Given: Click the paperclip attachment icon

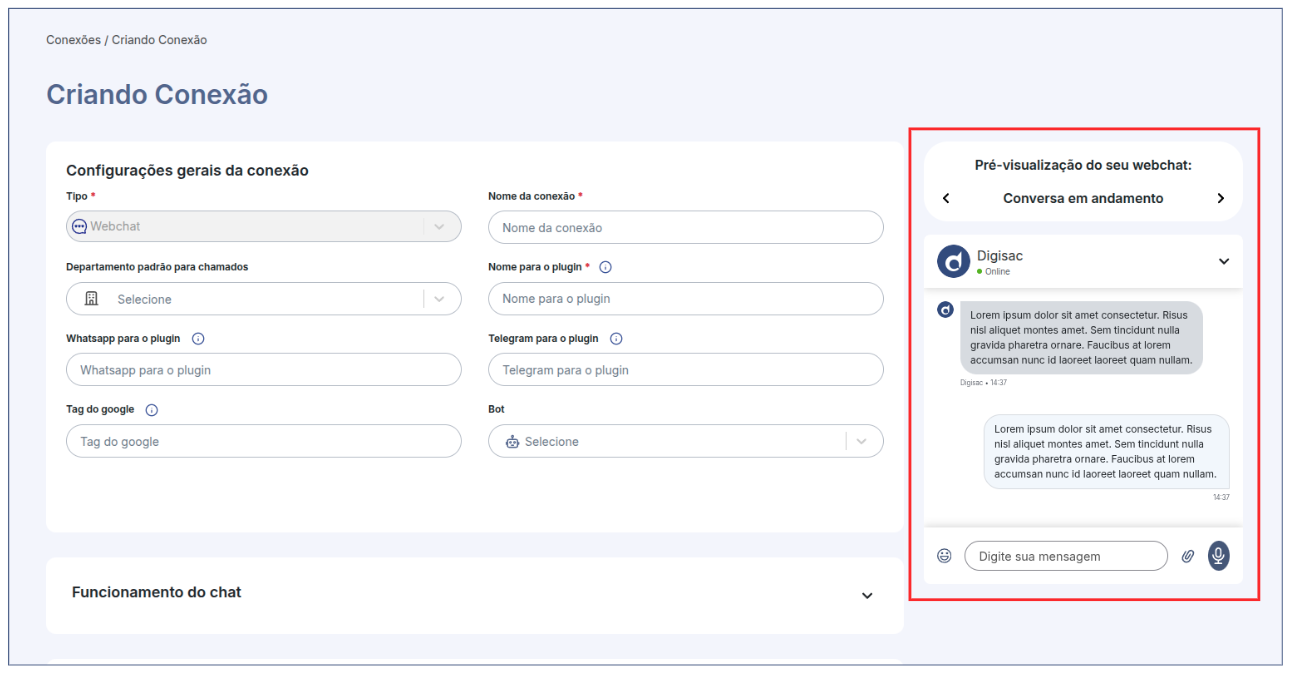Looking at the screenshot, I should tap(1188, 556).
